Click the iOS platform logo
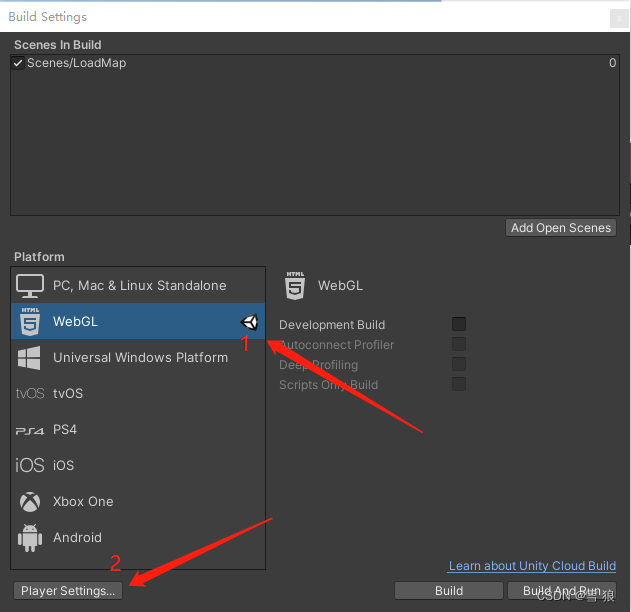 pos(29,465)
